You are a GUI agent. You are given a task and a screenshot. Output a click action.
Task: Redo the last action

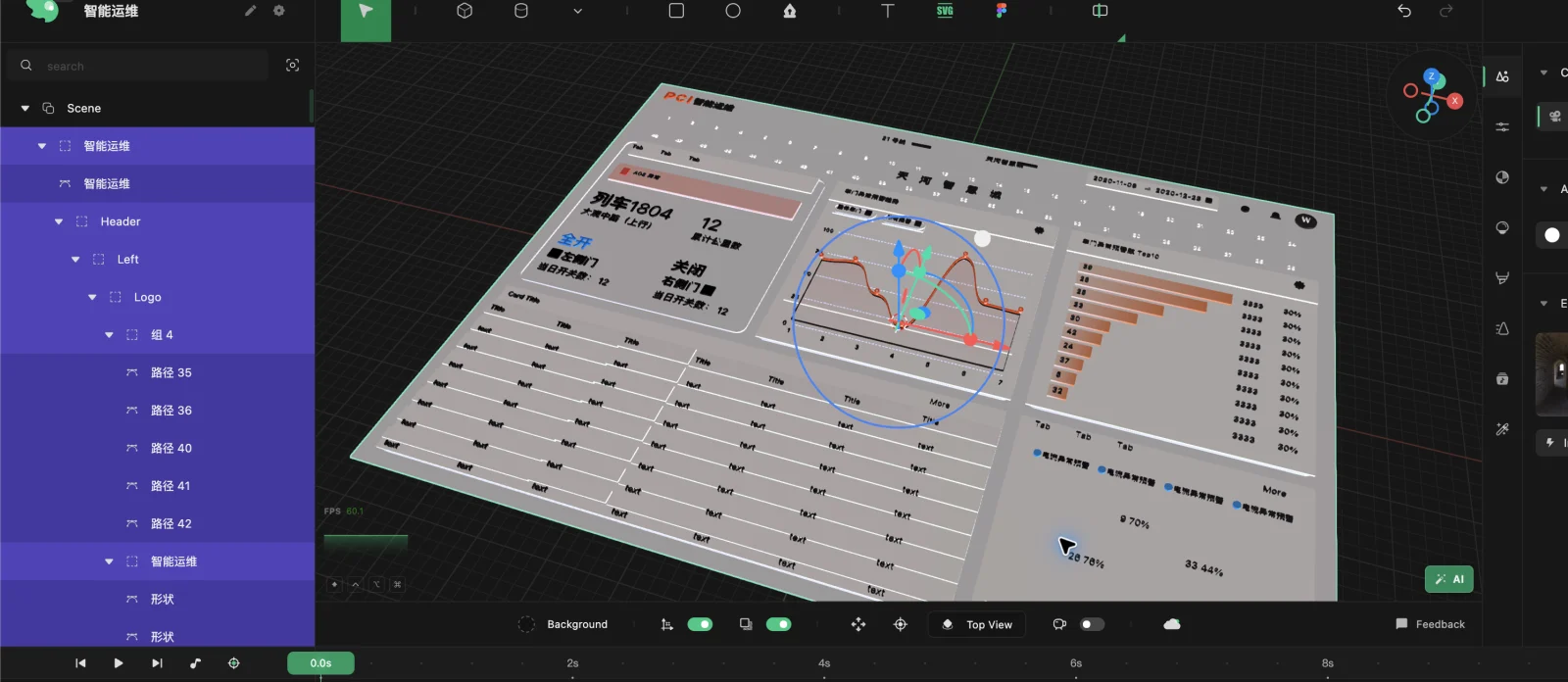pos(1446,11)
